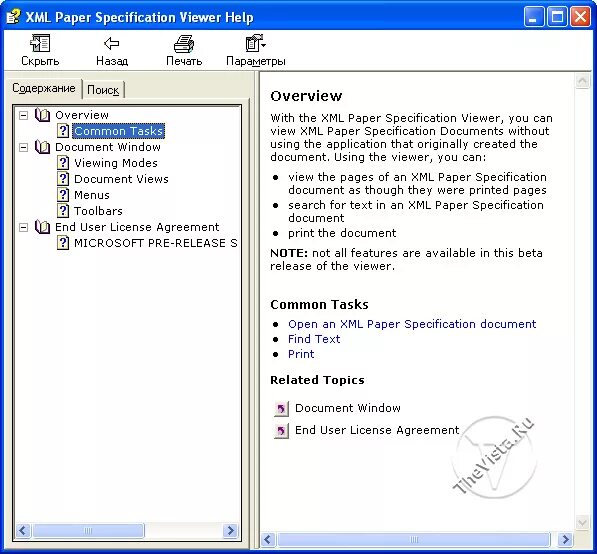Click the question page icon beside Document Views
The height and width of the screenshot is (554, 597).
click(x=63, y=179)
